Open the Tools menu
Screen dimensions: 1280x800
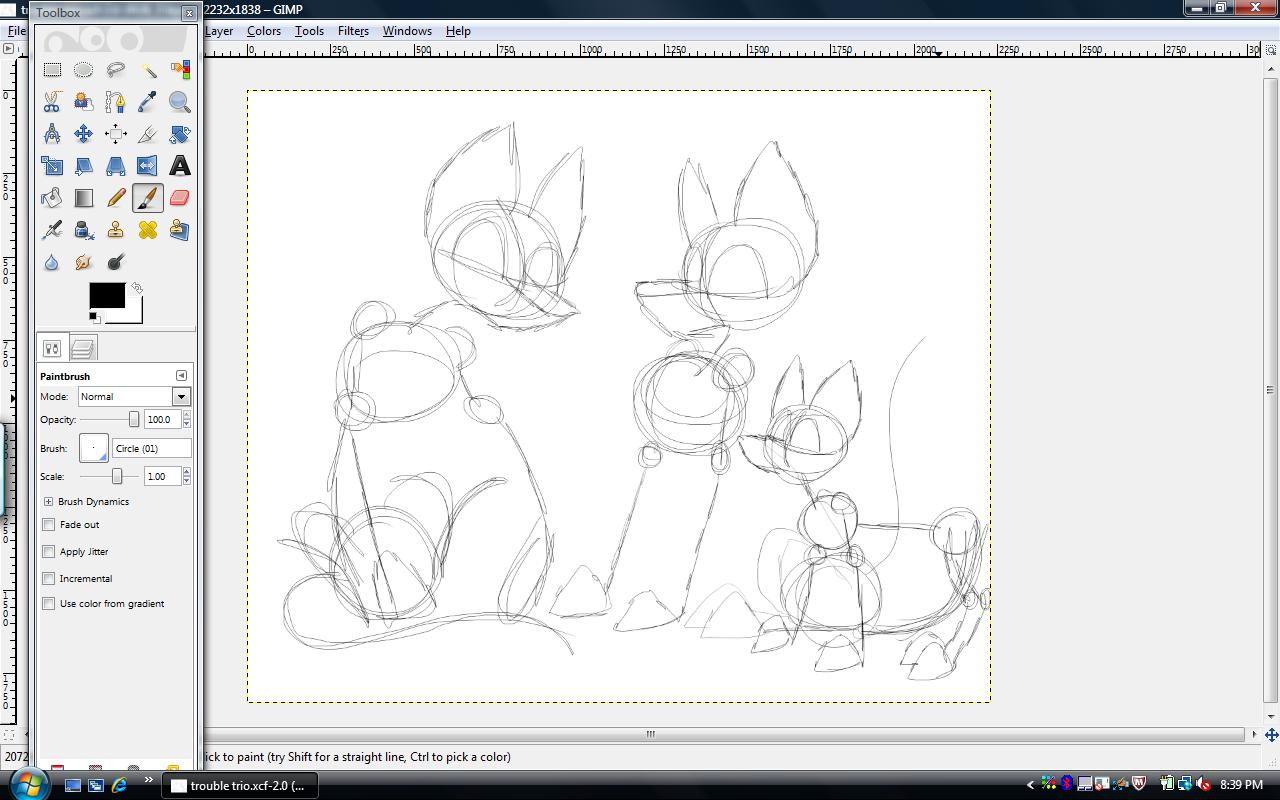[309, 31]
